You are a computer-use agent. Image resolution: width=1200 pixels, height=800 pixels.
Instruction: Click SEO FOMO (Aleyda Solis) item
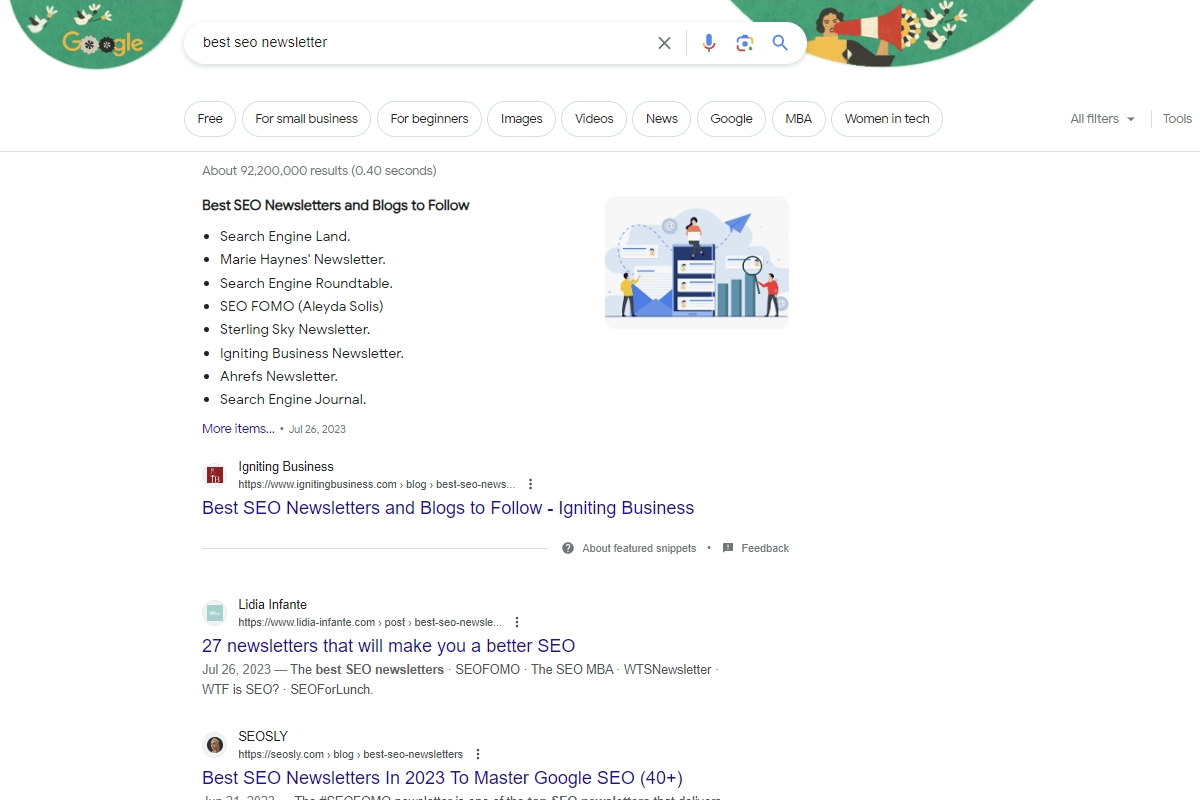pyautogui.click(x=302, y=306)
